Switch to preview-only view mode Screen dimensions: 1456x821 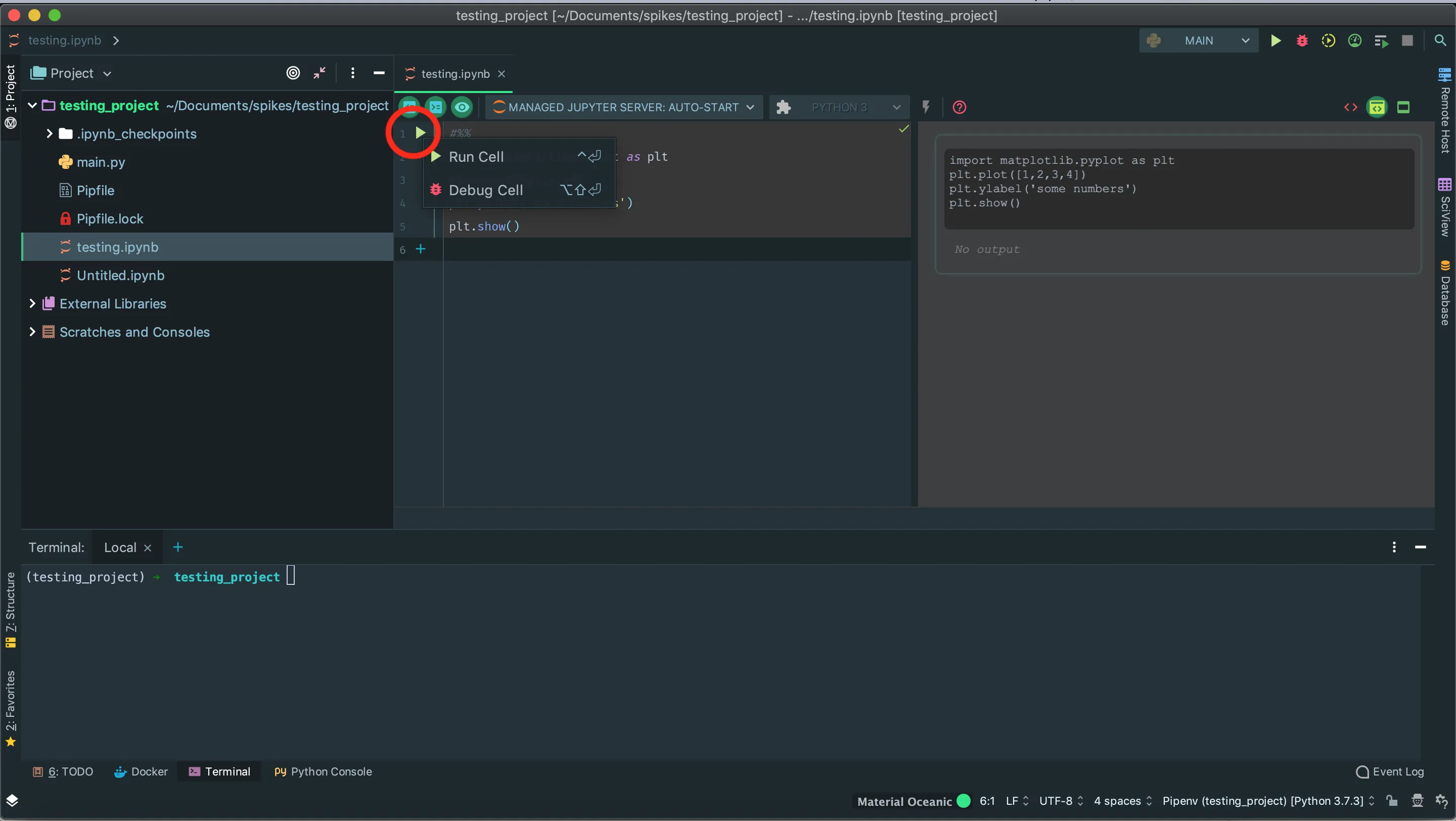point(1403,107)
